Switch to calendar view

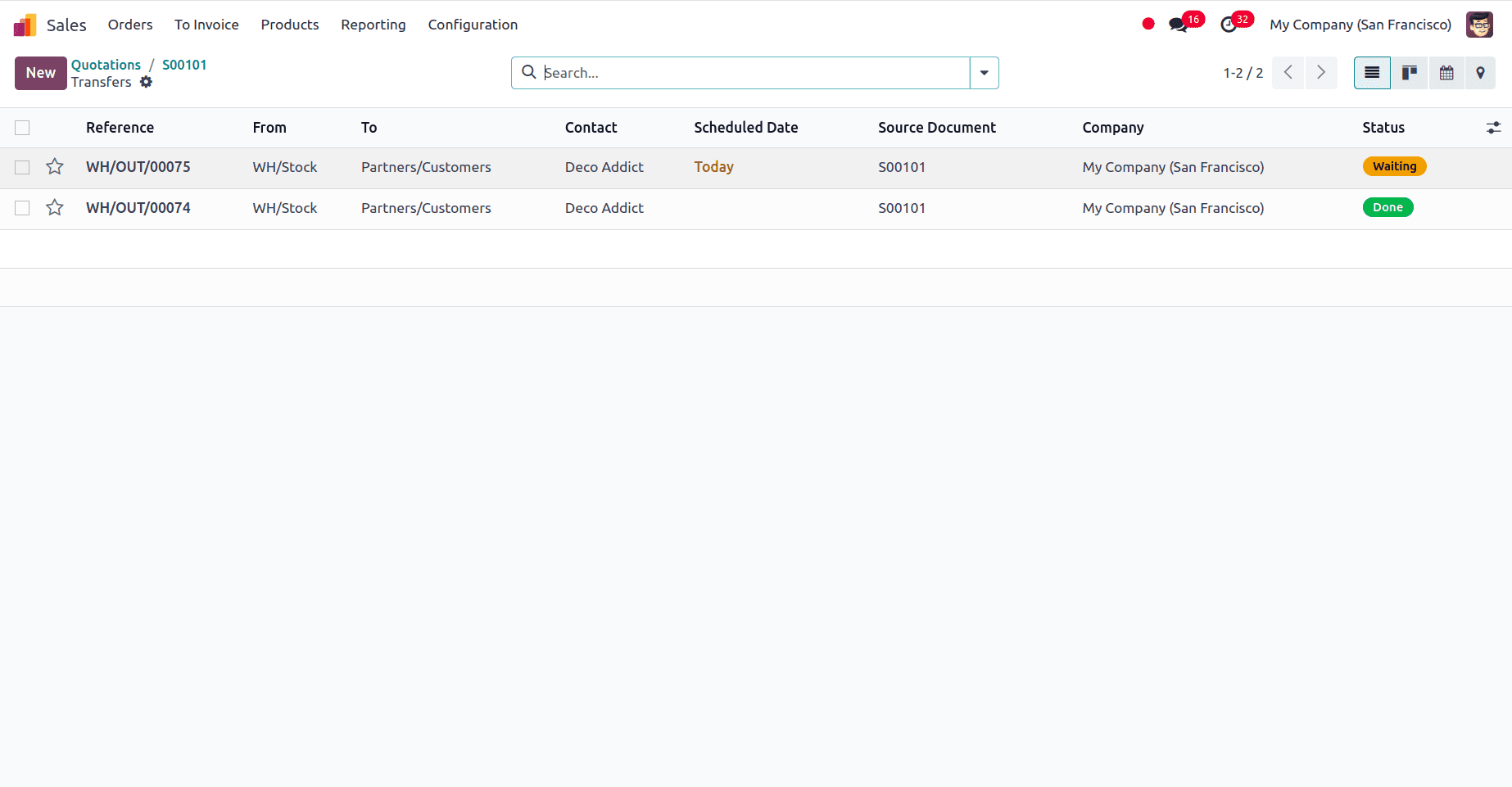click(x=1446, y=73)
